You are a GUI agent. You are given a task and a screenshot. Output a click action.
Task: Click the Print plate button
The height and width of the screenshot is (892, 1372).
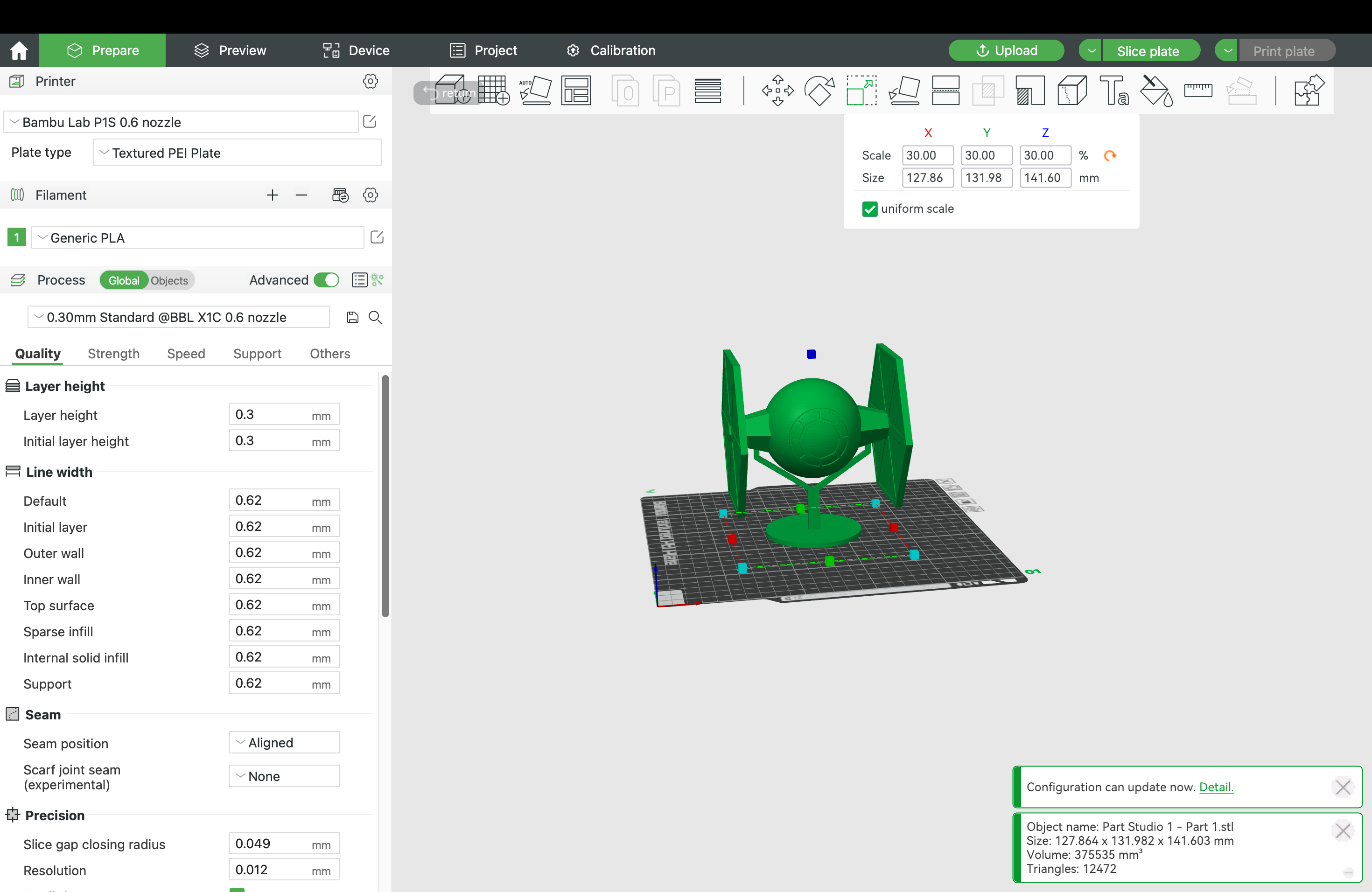pyautogui.click(x=1287, y=51)
